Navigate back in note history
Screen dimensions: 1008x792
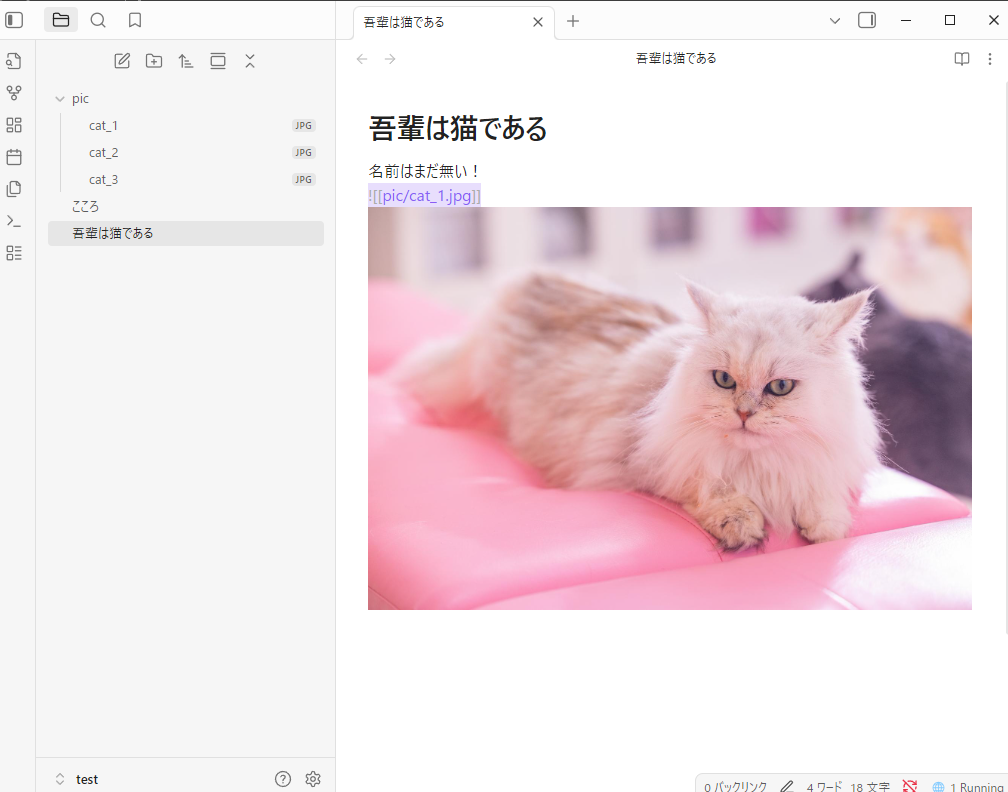362,59
